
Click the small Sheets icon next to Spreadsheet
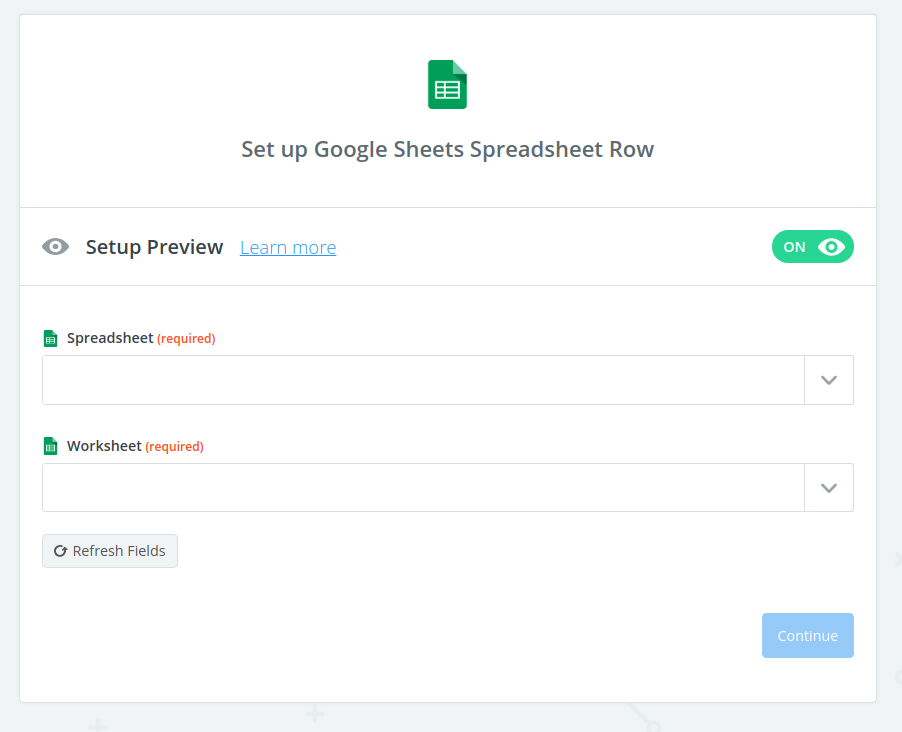[51, 339]
